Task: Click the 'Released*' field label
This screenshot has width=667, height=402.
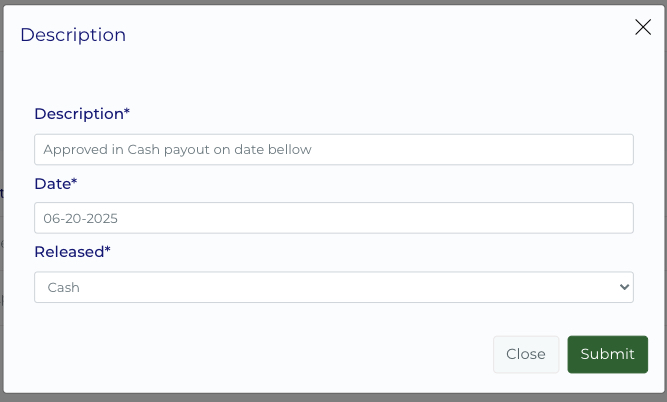Action: tap(72, 251)
